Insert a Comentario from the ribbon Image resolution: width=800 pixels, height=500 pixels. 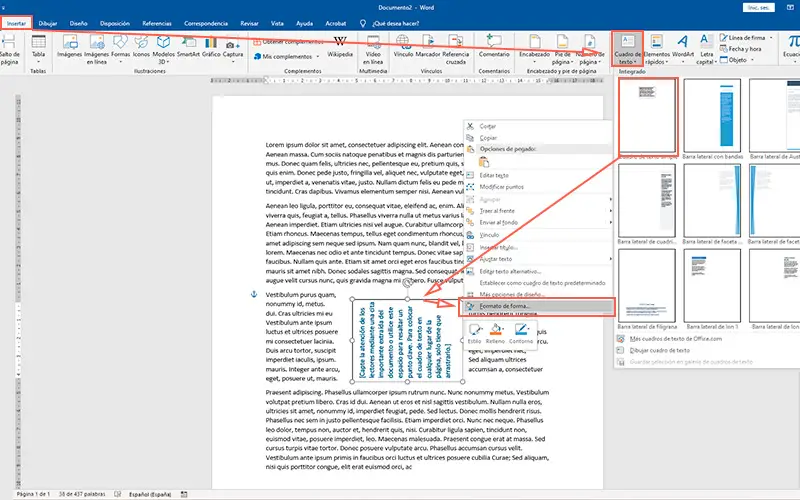click(494, 46)
